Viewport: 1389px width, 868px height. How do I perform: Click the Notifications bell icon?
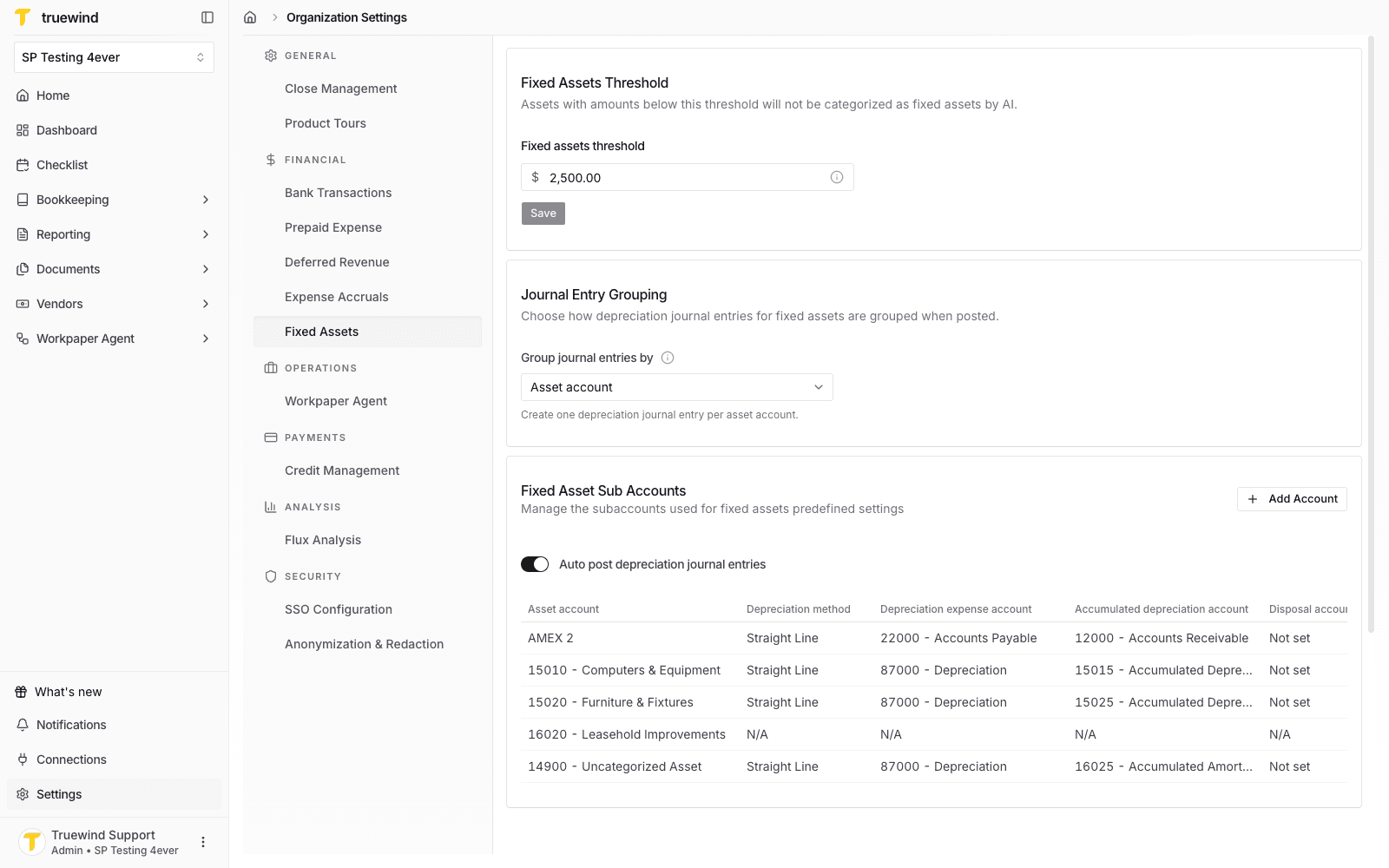click(x=23, y=725)
